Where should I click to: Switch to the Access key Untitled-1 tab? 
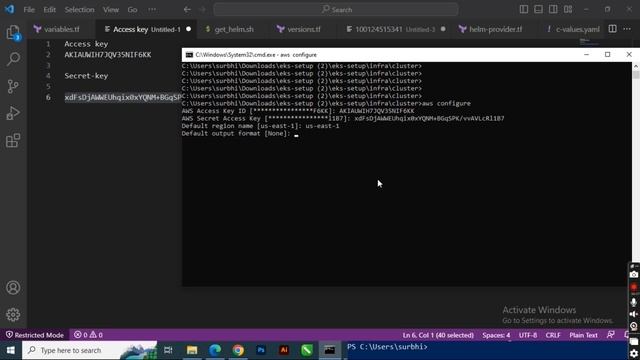pos(146,29)
